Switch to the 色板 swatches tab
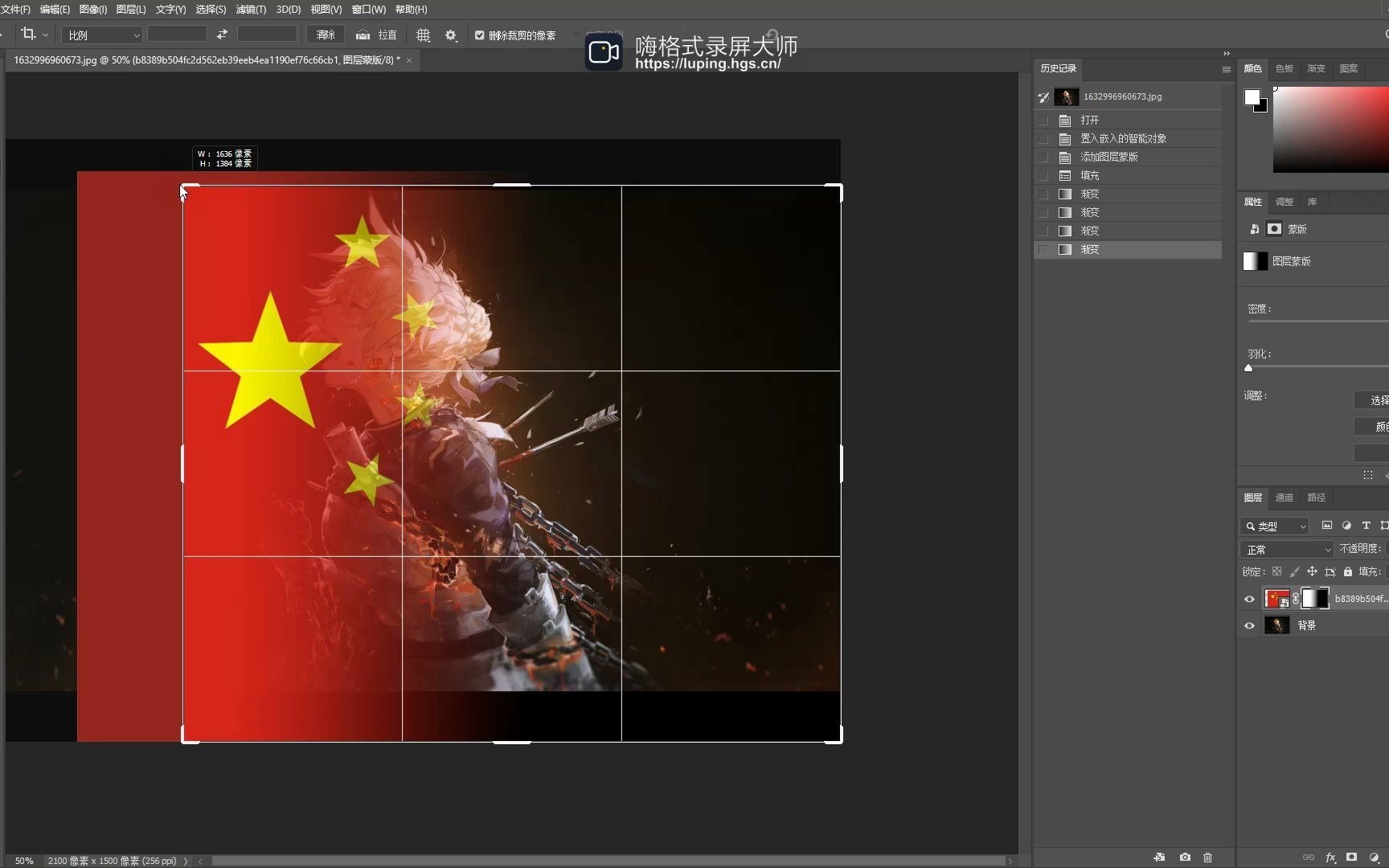This screenshot has width=1389, height=868. point(1285,68)
